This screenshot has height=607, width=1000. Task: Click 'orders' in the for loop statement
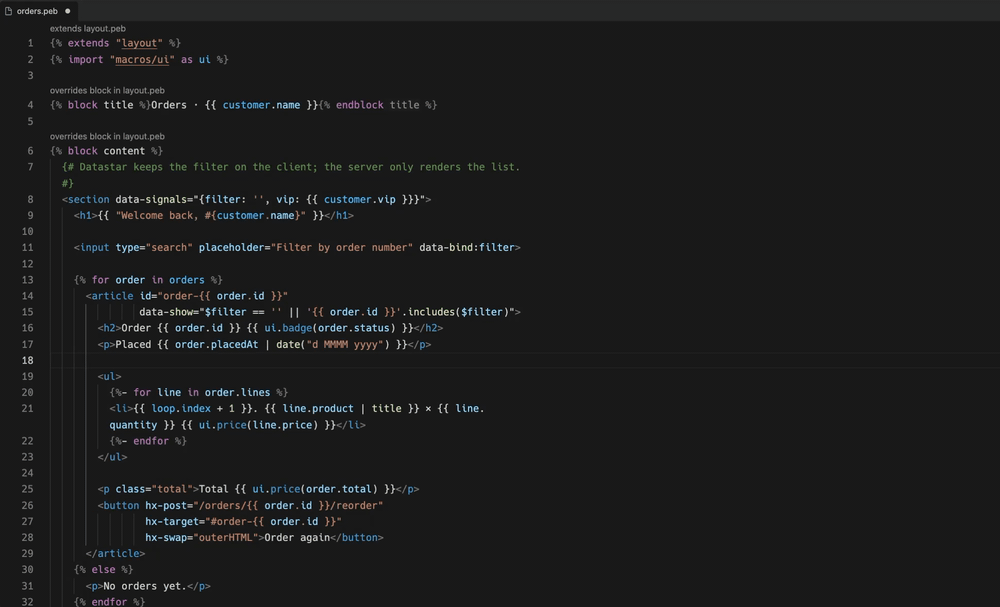[x=187, y=280]
